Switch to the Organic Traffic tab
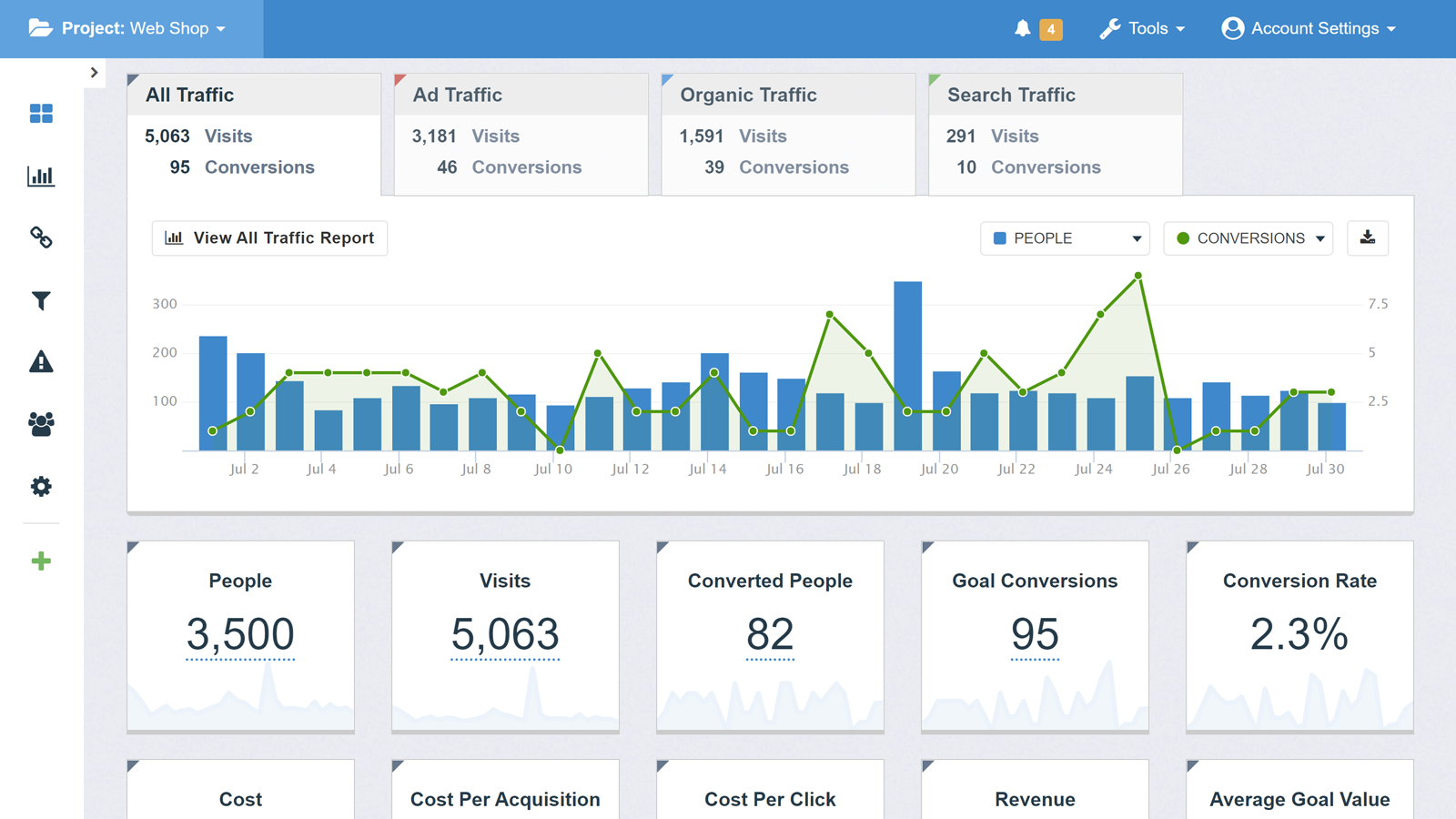This screenshot has height=819, width=1456. pyautogui.click(x=787, y=132)
